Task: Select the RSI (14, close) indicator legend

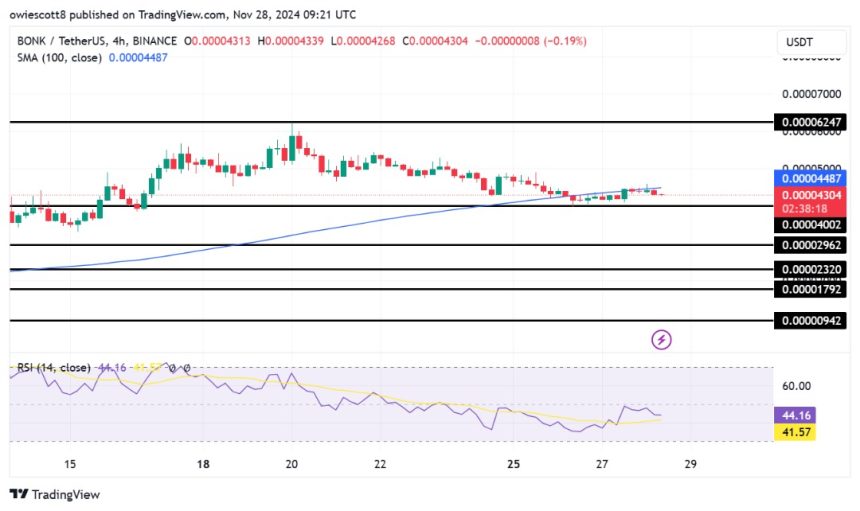Action: pyautogui.click(x=50, y=368)
